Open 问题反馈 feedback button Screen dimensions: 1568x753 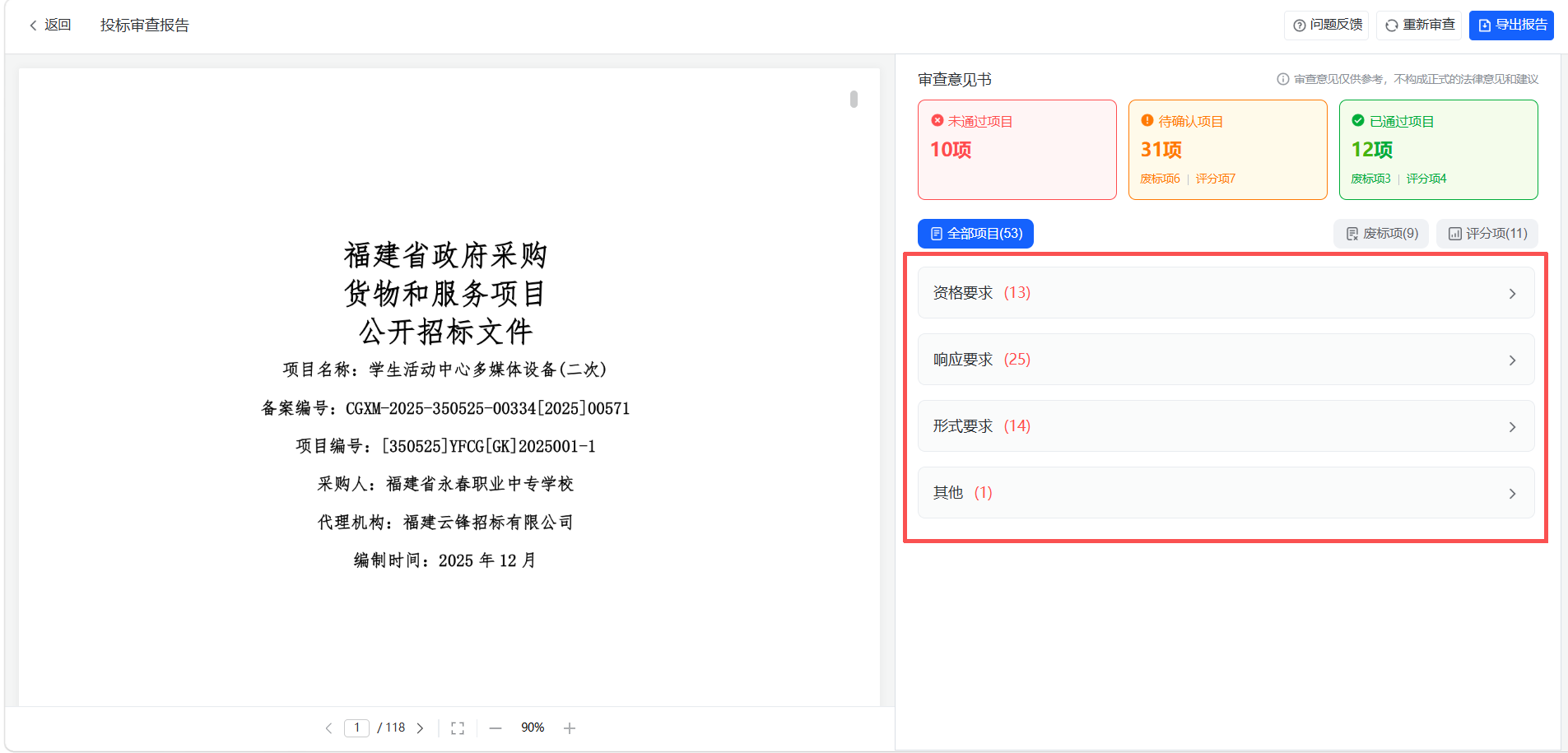[x=1327, y=26]
